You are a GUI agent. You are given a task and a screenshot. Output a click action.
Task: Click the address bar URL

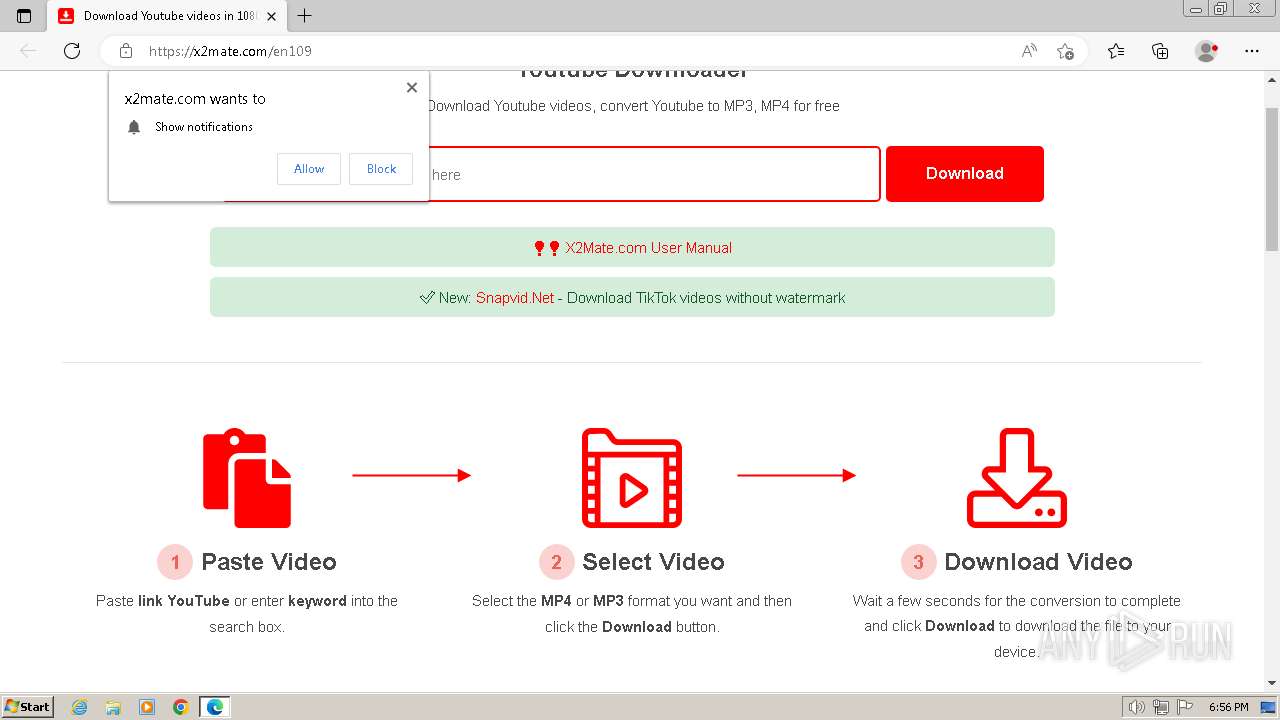(x=230, y=51)
